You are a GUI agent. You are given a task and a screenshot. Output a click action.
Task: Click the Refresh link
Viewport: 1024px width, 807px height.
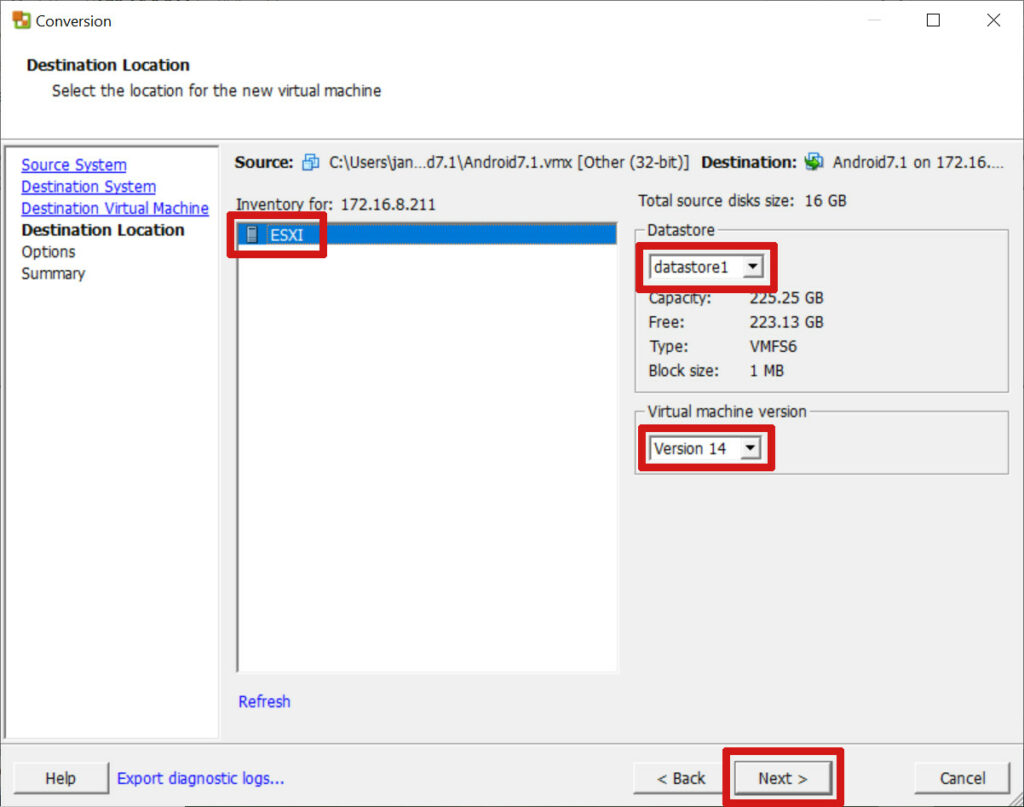click(264, 701)
